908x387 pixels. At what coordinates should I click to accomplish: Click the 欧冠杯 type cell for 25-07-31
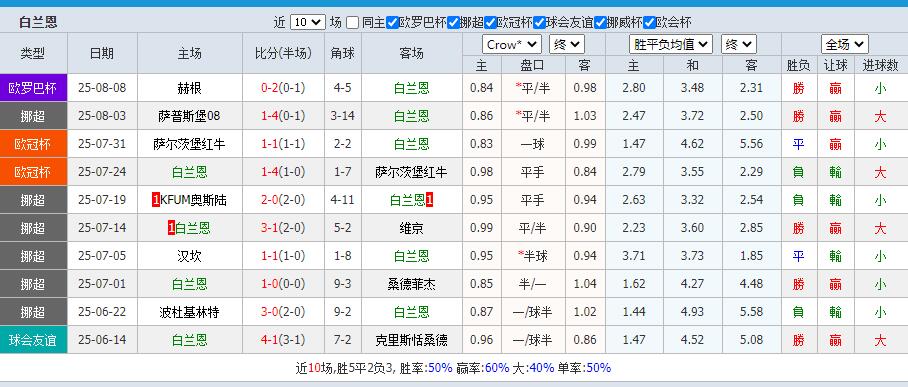[34, 144]
